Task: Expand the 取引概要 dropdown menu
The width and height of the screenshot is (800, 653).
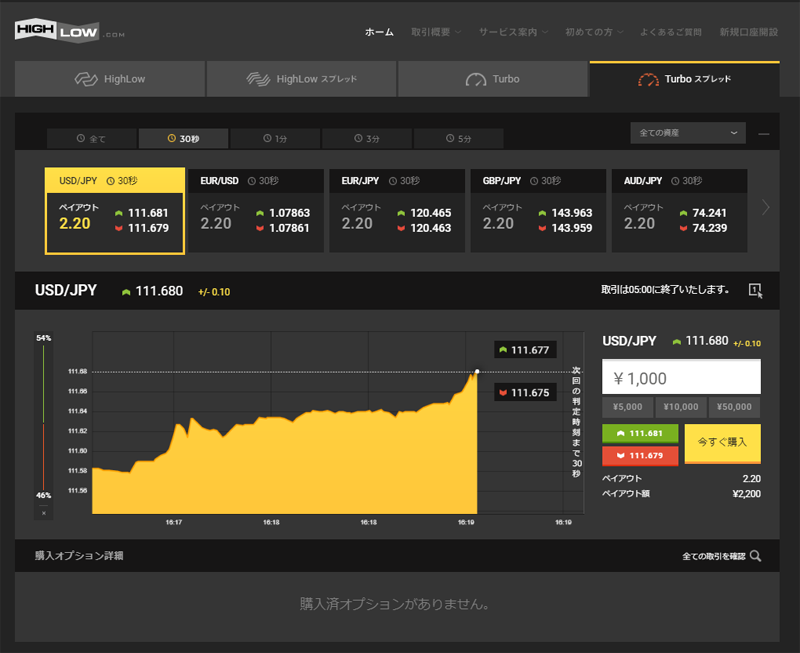Action: (x=436, y=32)
